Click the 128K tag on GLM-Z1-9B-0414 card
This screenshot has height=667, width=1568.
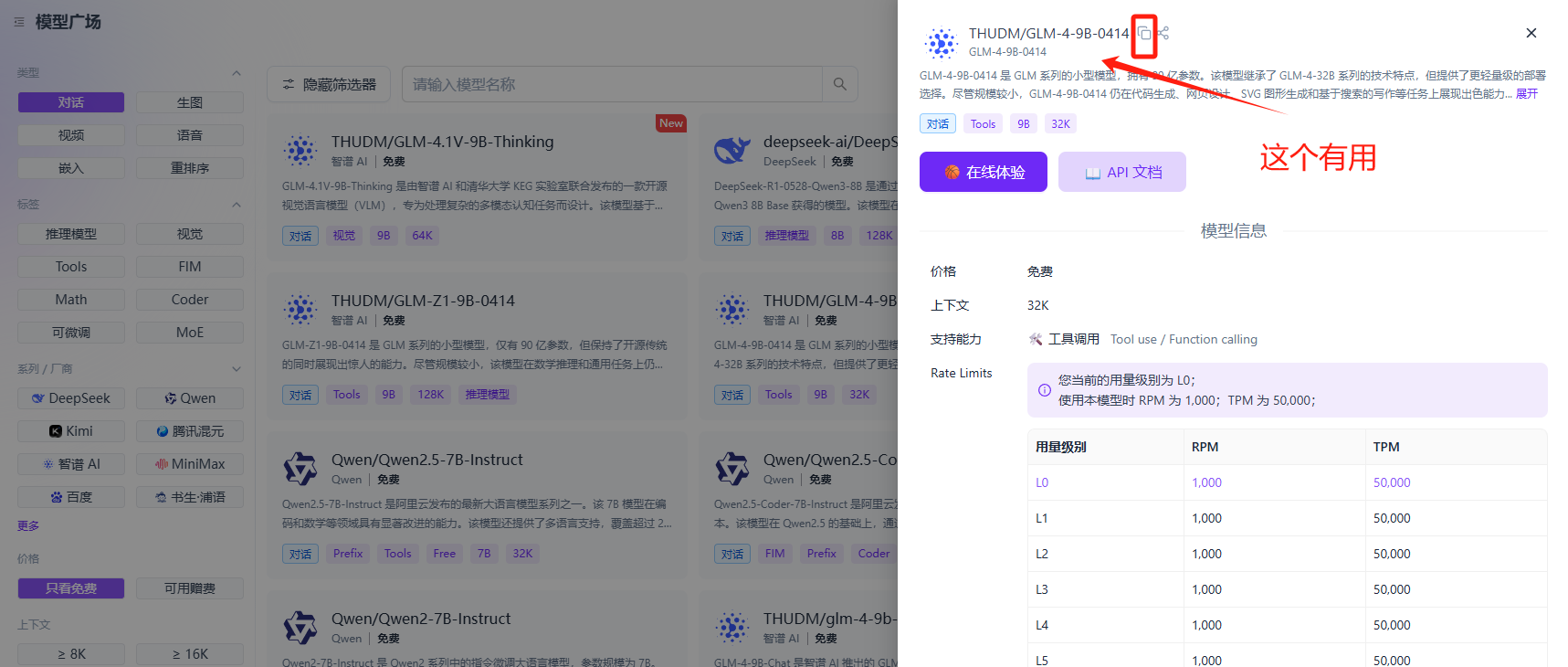[x=430, y=395]
